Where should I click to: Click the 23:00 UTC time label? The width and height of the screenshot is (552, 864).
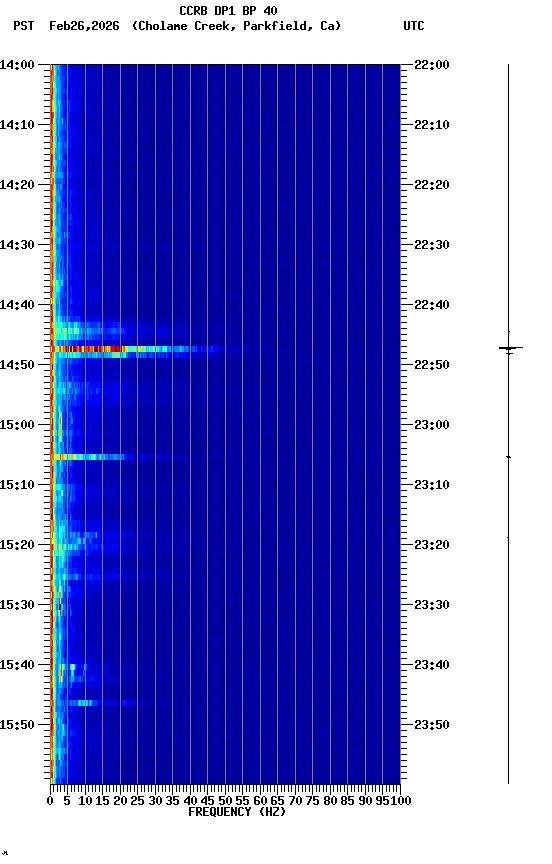(432, 425)
